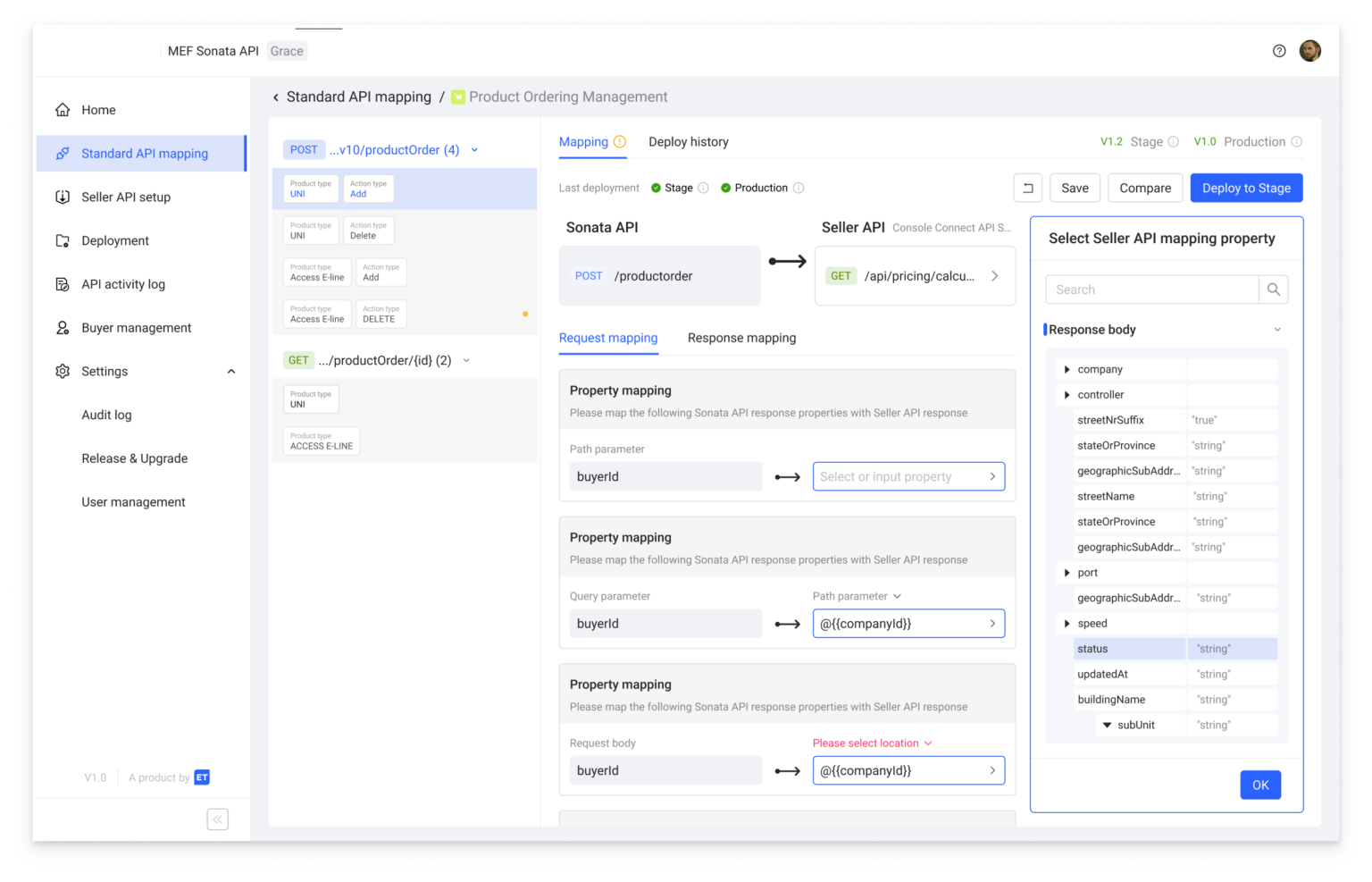Expand the company node in Response body
Image resolution: width=1372 pixels, height=882 pixels.
[x=1067, y=368]
